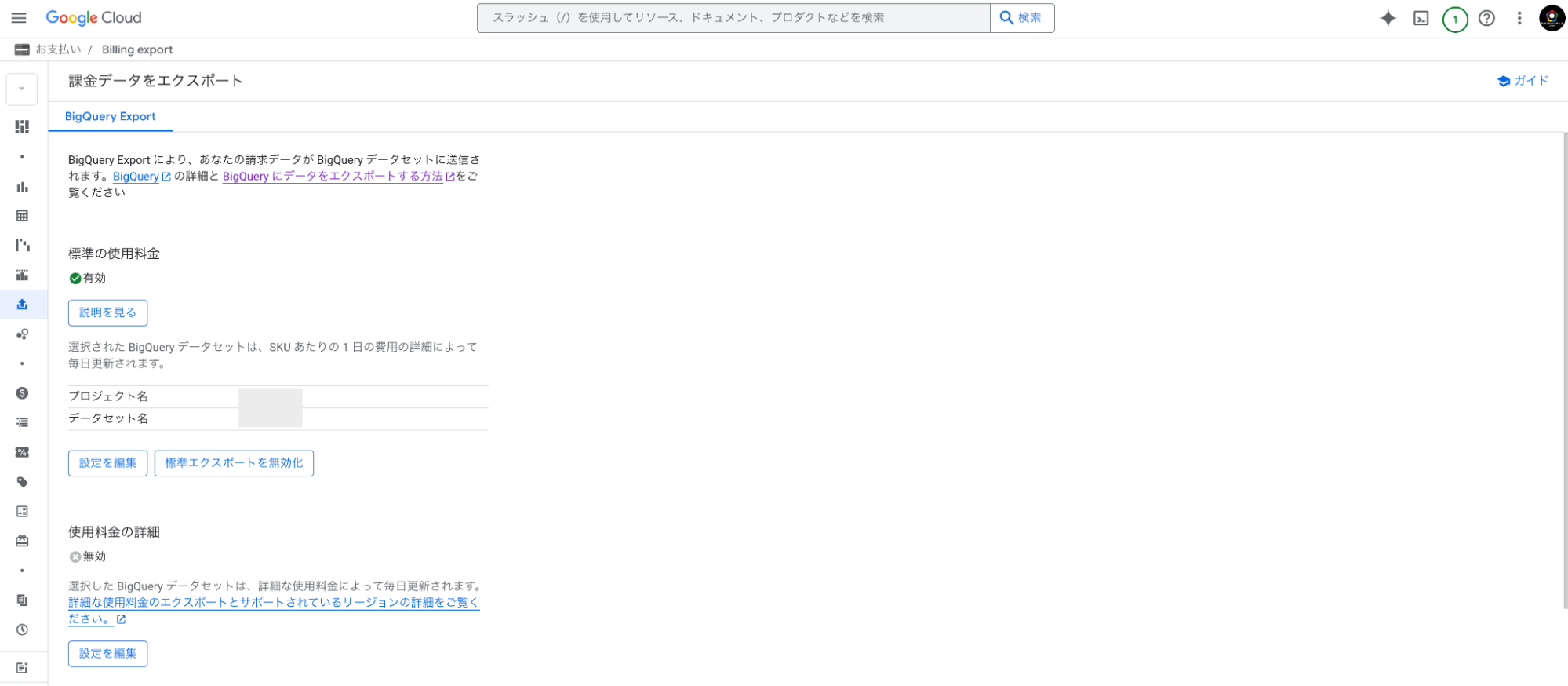This screenshot has width=1568, height=686.
Task: Open dollar-sign budgets icon in sidebar
Action: tap(22, 392)
